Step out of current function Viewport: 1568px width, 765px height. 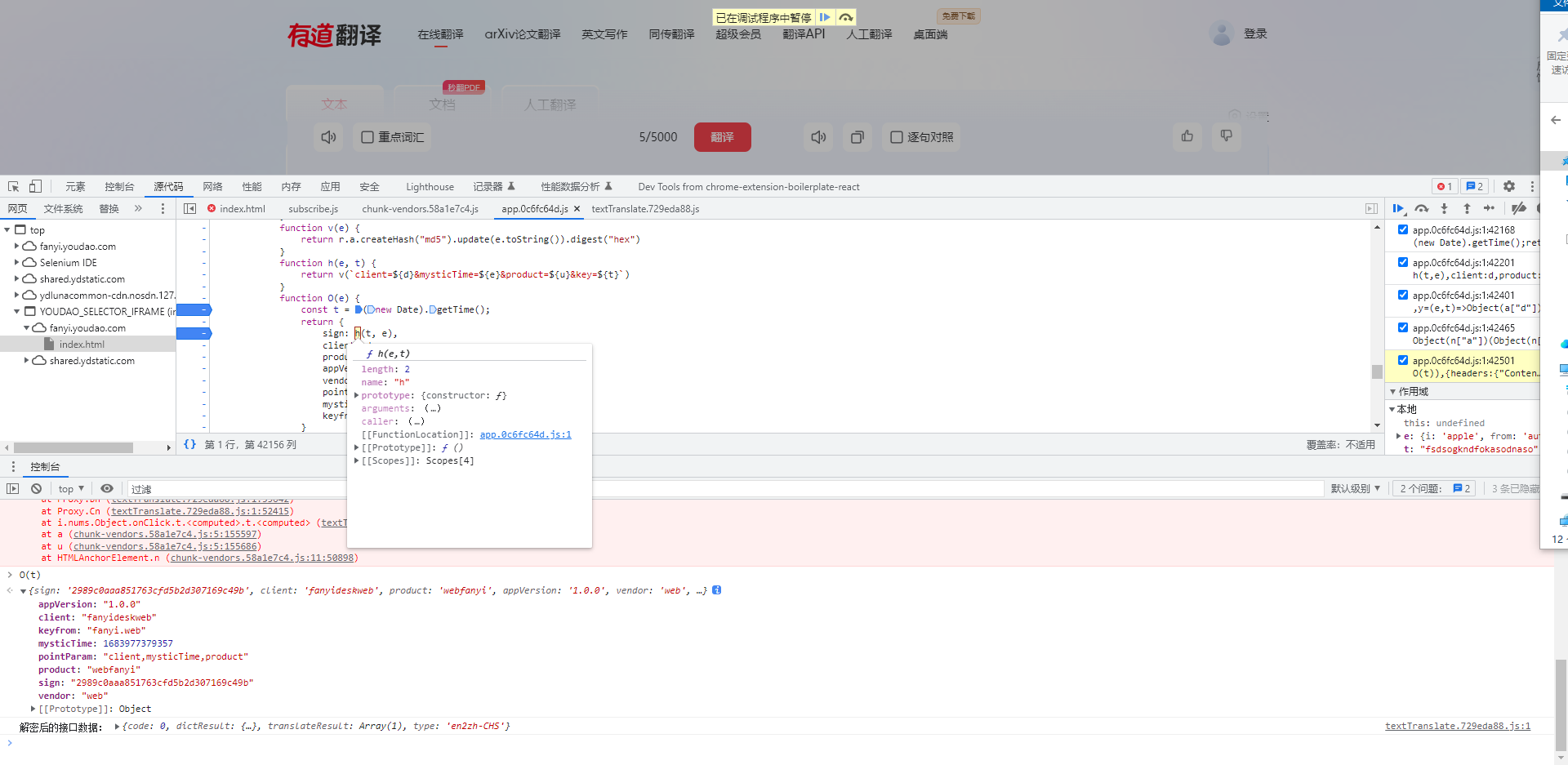[1467, 209]
